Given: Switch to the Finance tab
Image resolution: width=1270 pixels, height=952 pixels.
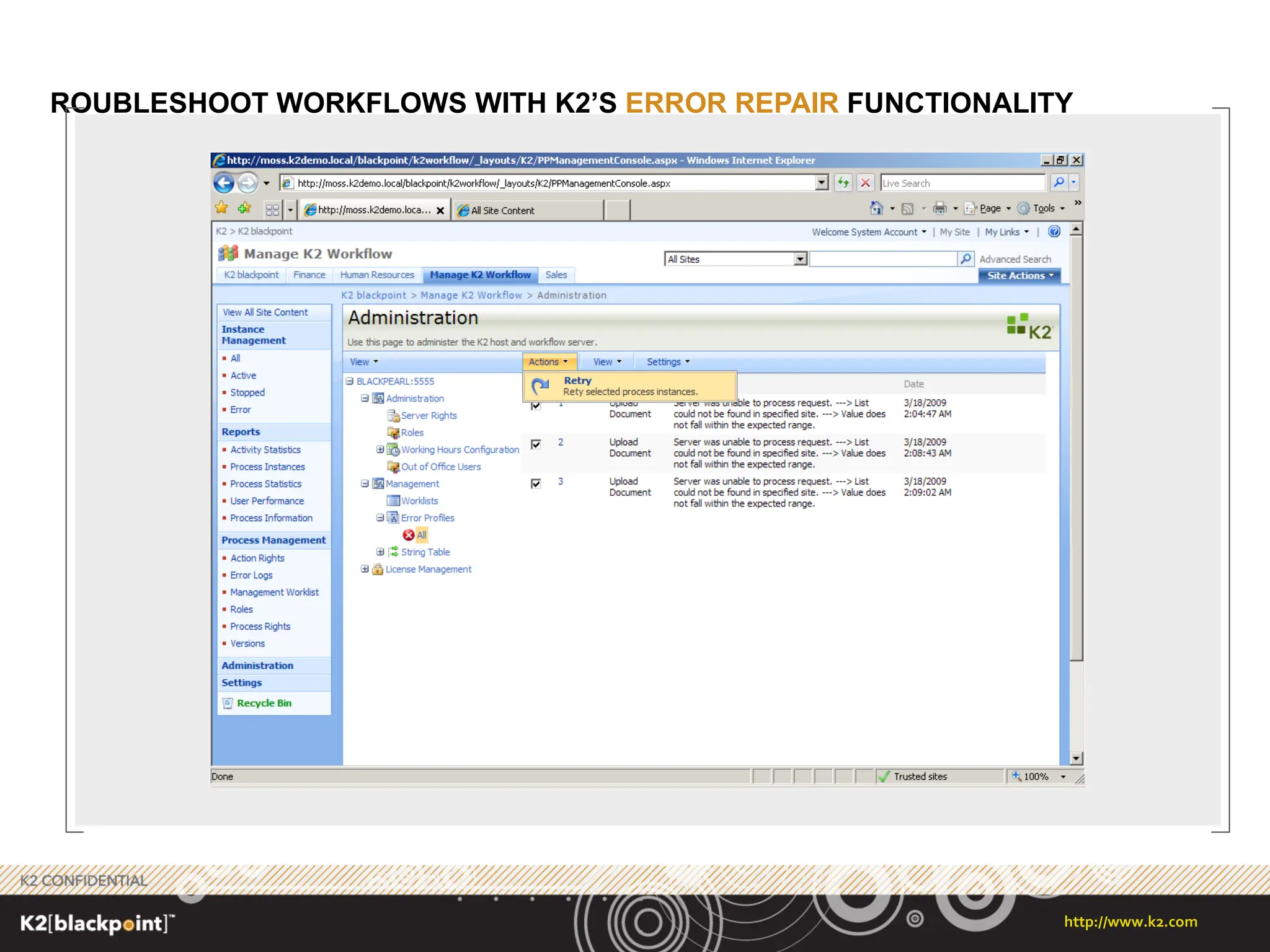Looking at the screenshot, I should point(309,275).
